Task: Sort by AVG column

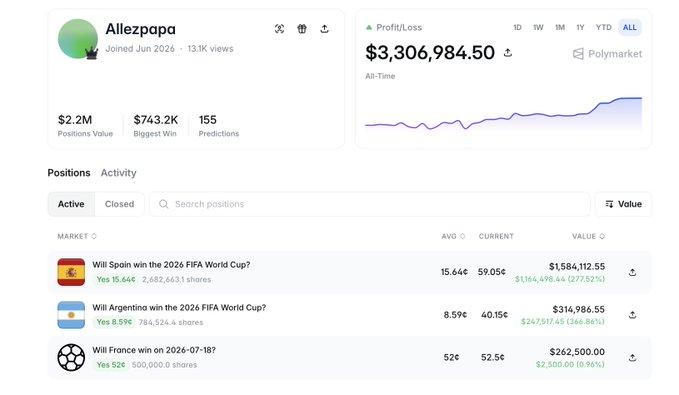Action: [x=453, y=236]
